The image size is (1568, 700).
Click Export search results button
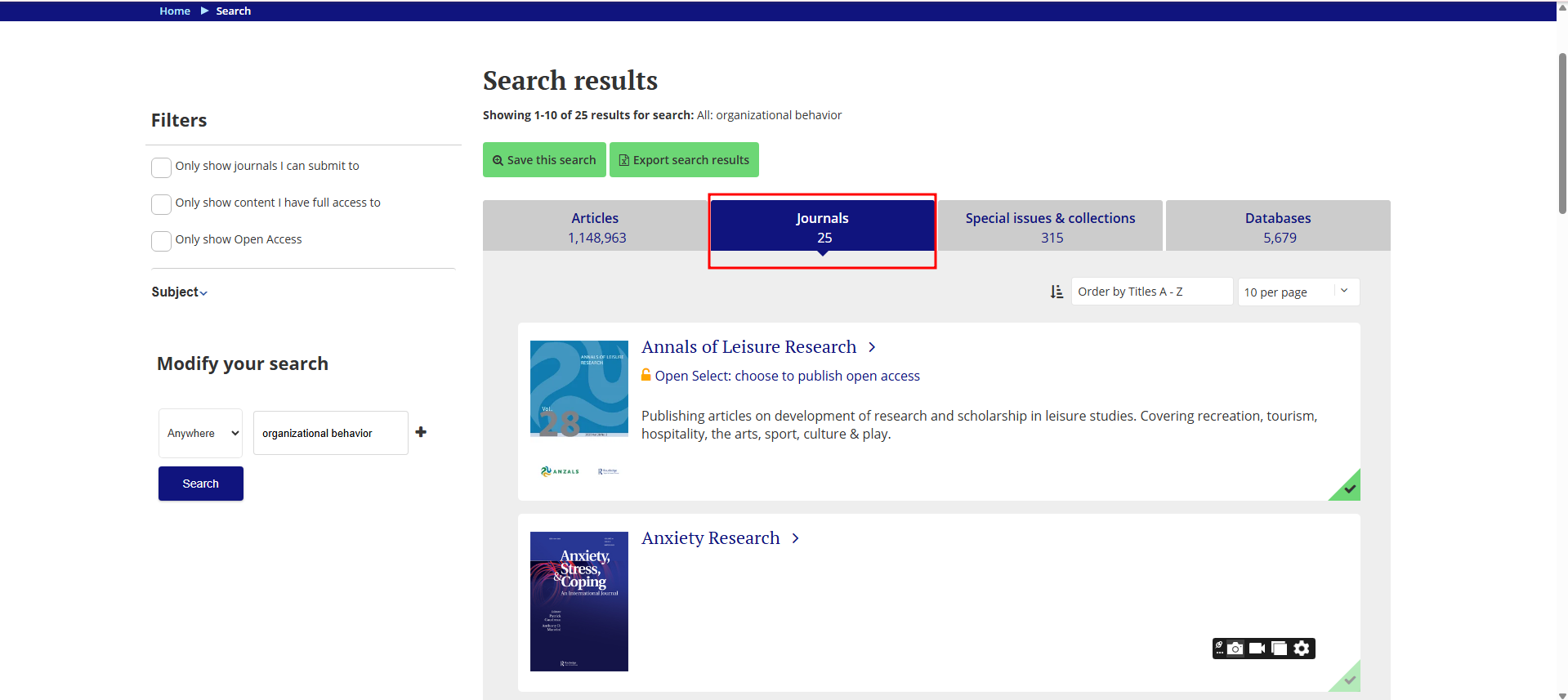pyautogui.click(x=684, y=160)
